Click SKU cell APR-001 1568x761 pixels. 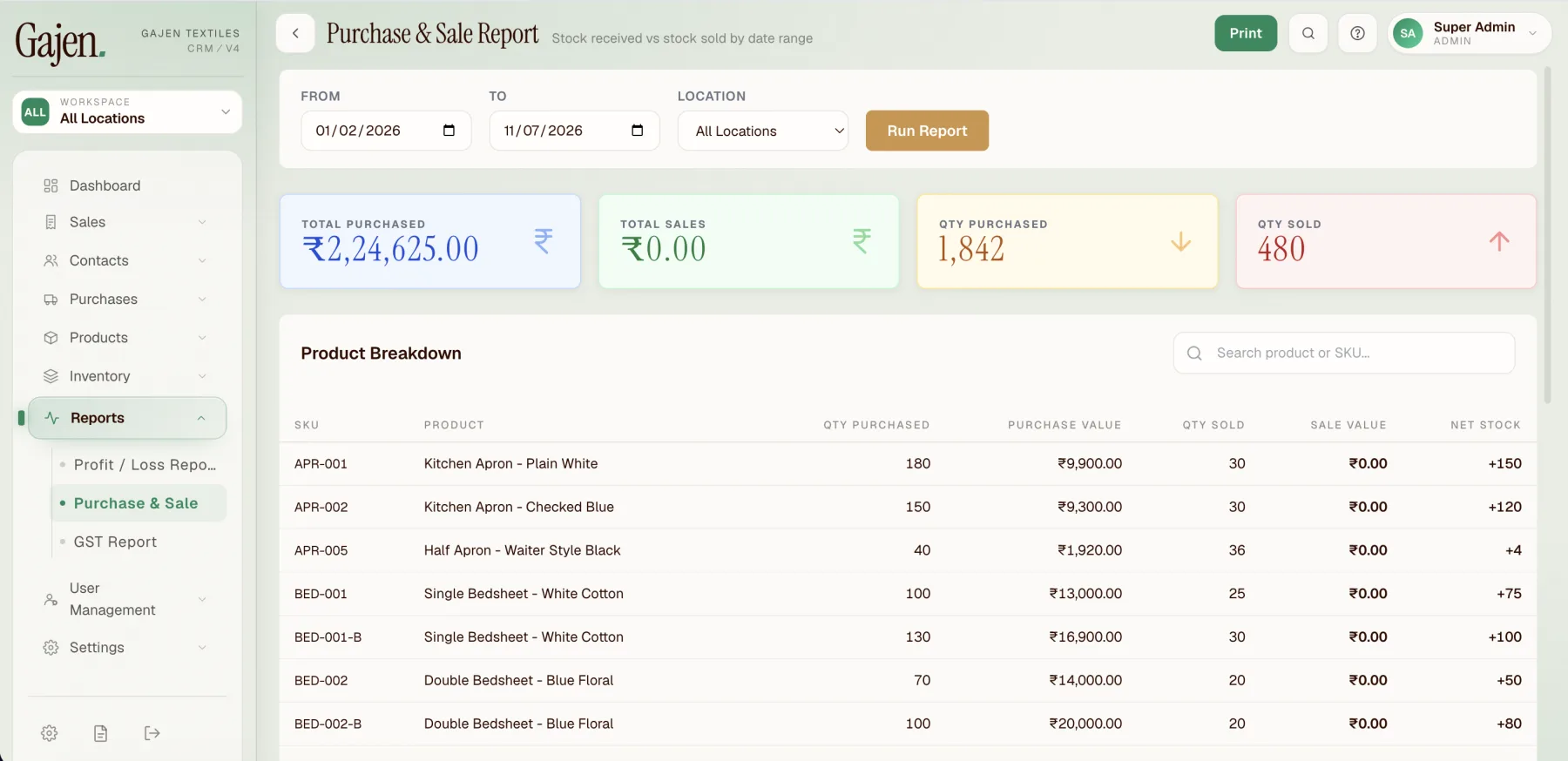pos(321,464)
